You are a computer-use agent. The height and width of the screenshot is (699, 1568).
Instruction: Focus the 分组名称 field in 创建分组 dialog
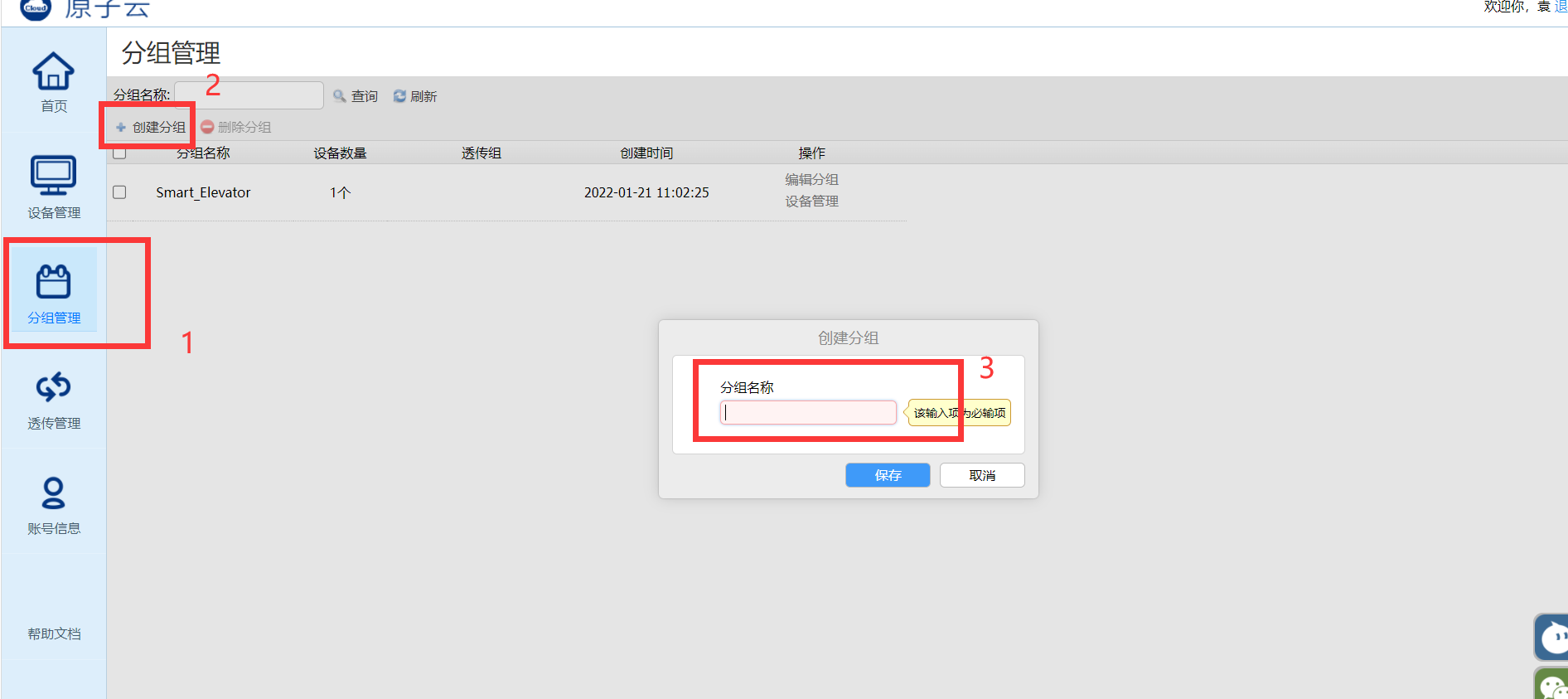[808, 413]
